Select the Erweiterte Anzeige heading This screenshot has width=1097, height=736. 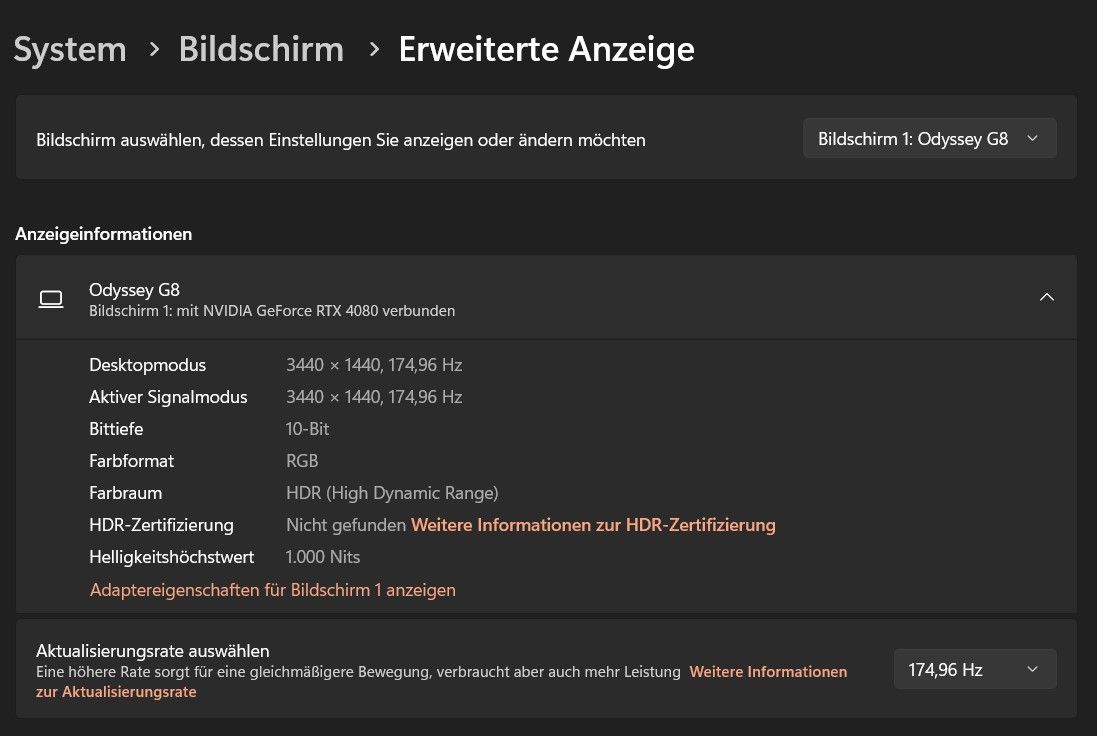(x=546, y=50)
